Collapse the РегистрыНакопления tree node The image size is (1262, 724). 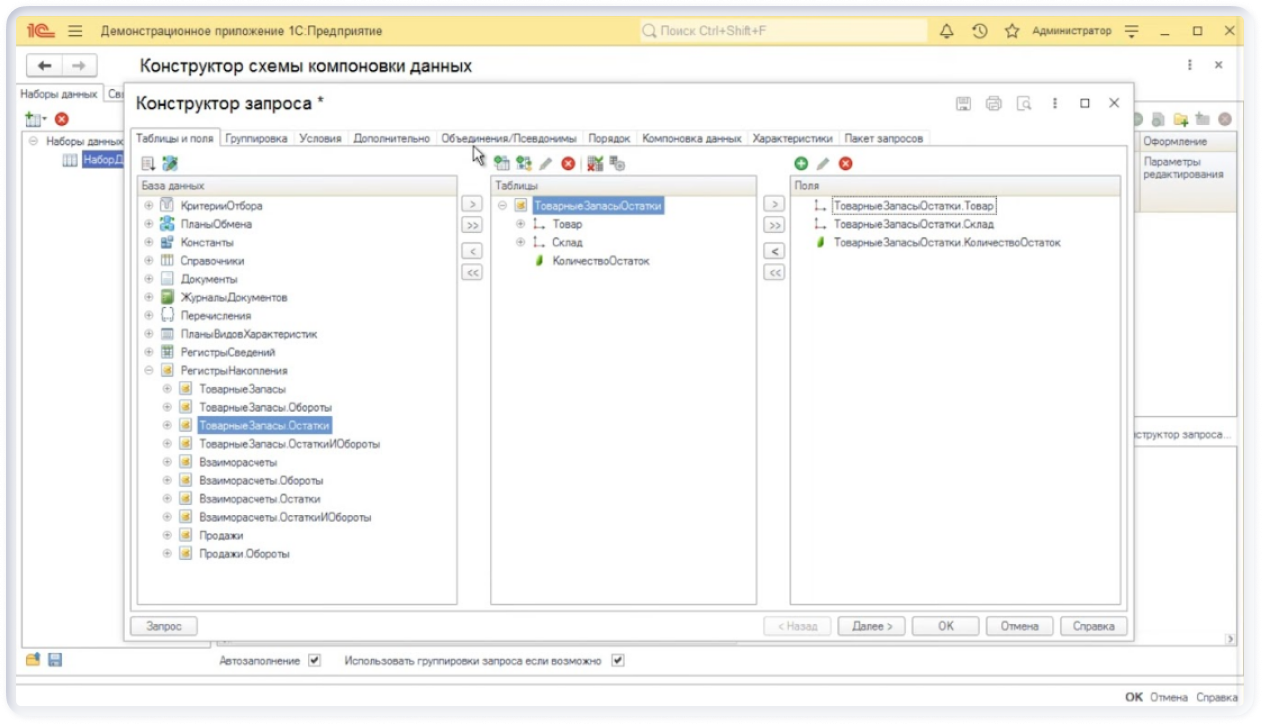(149, 371)
